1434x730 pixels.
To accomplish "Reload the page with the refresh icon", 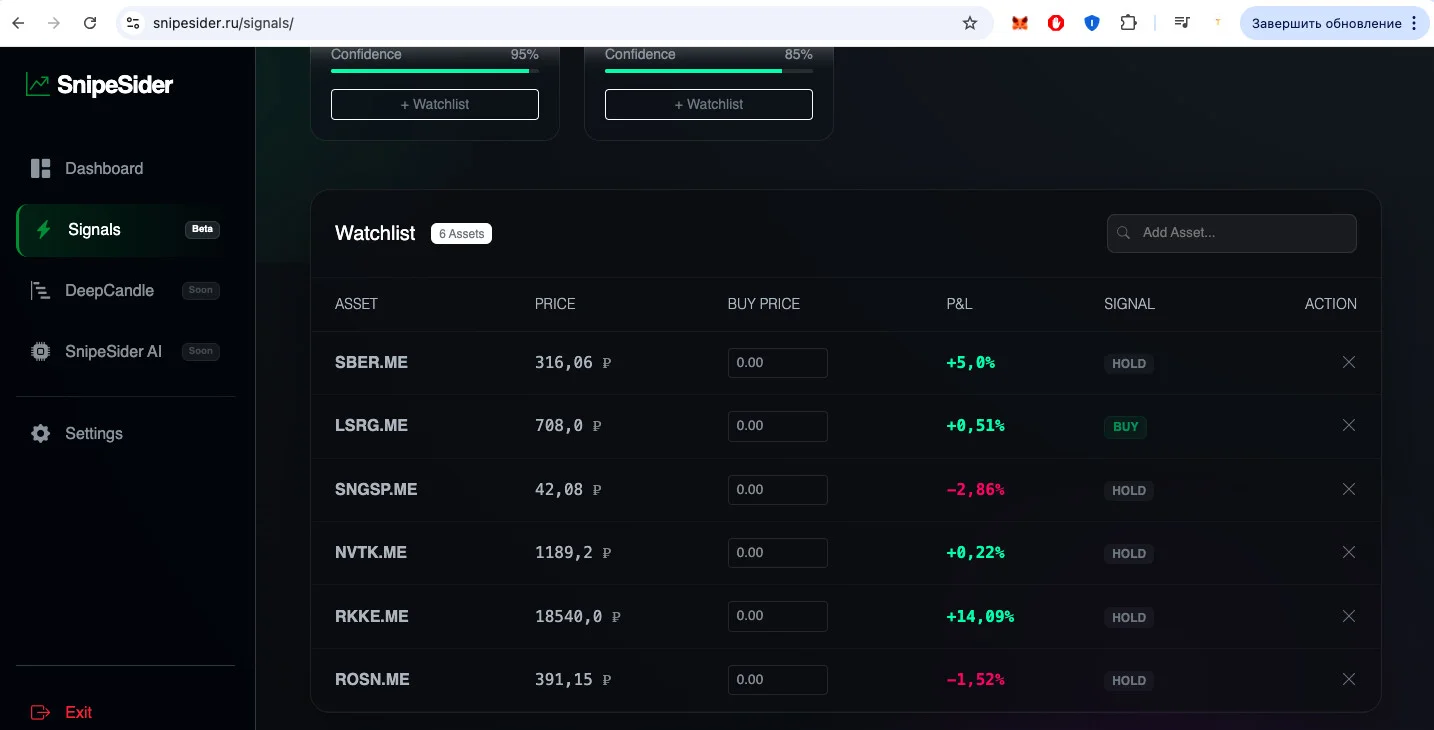I will (x=90, y=23).
